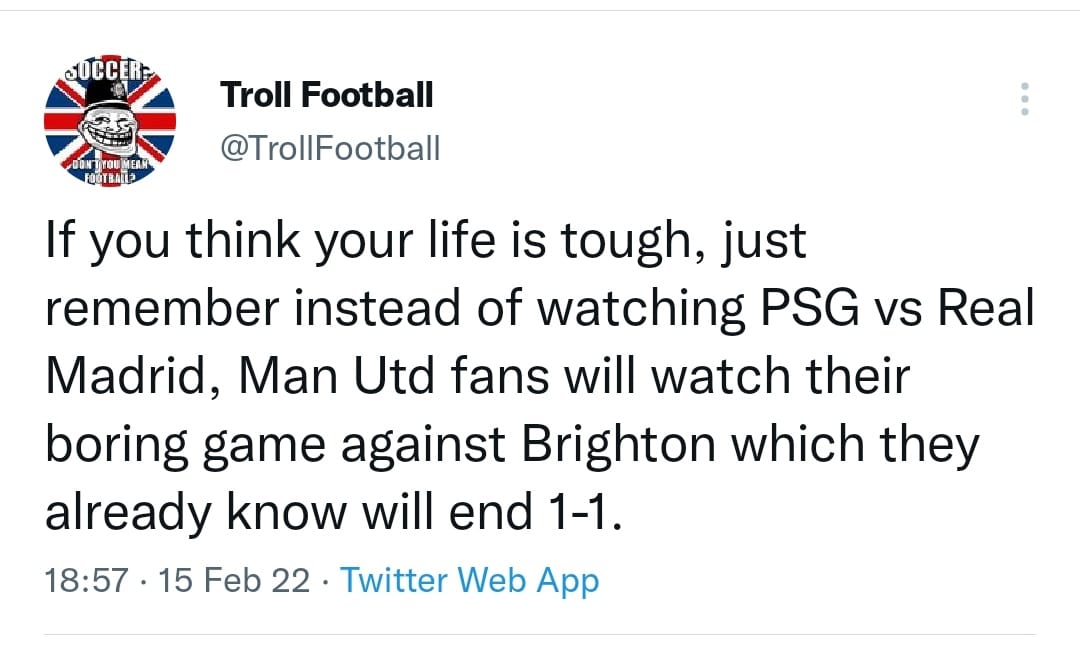Click the word "remember" in the tweet
The height and width of the screenshot is (649, 1080).
(163, 308)
